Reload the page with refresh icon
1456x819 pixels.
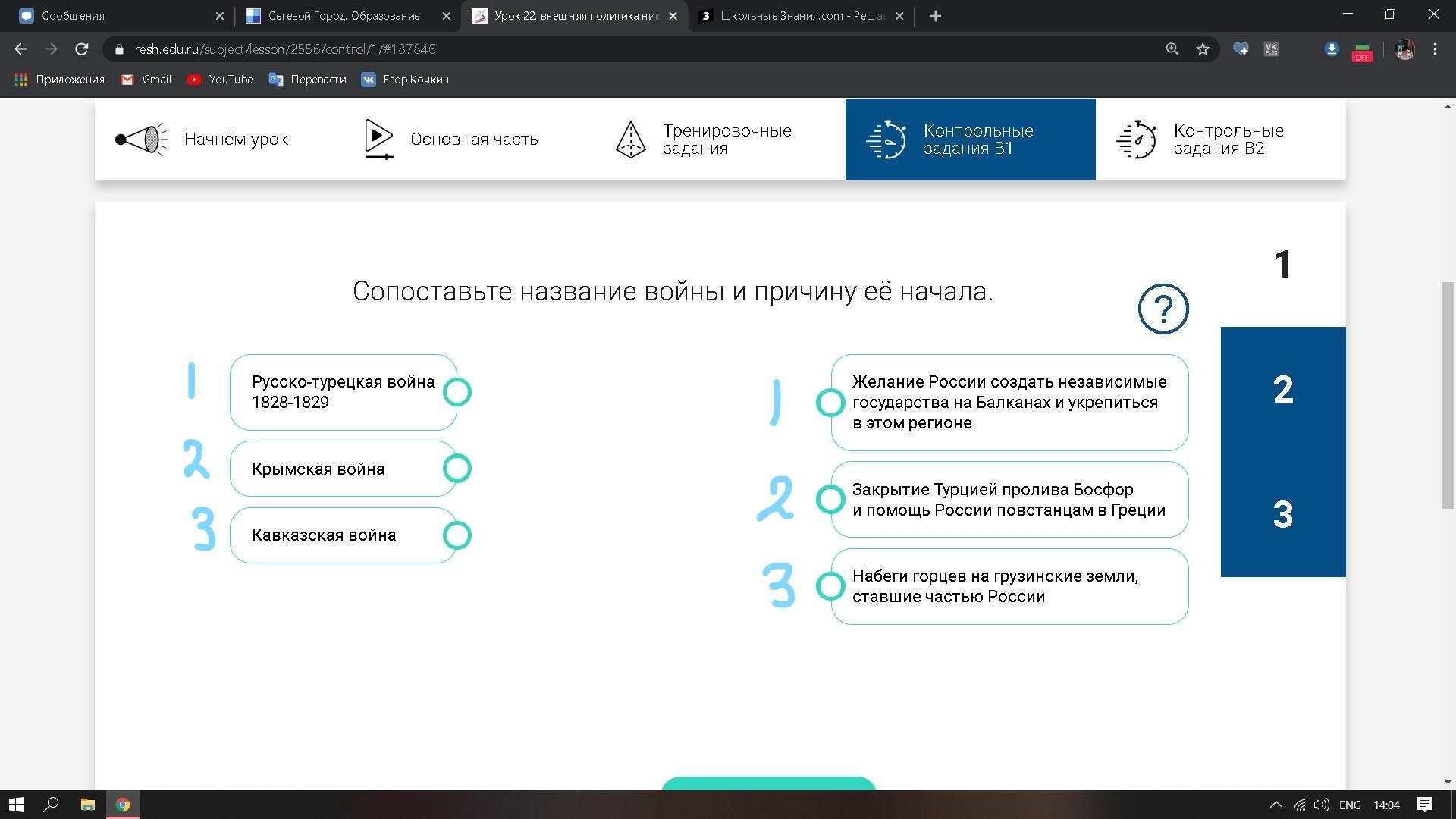pos(82,49)
